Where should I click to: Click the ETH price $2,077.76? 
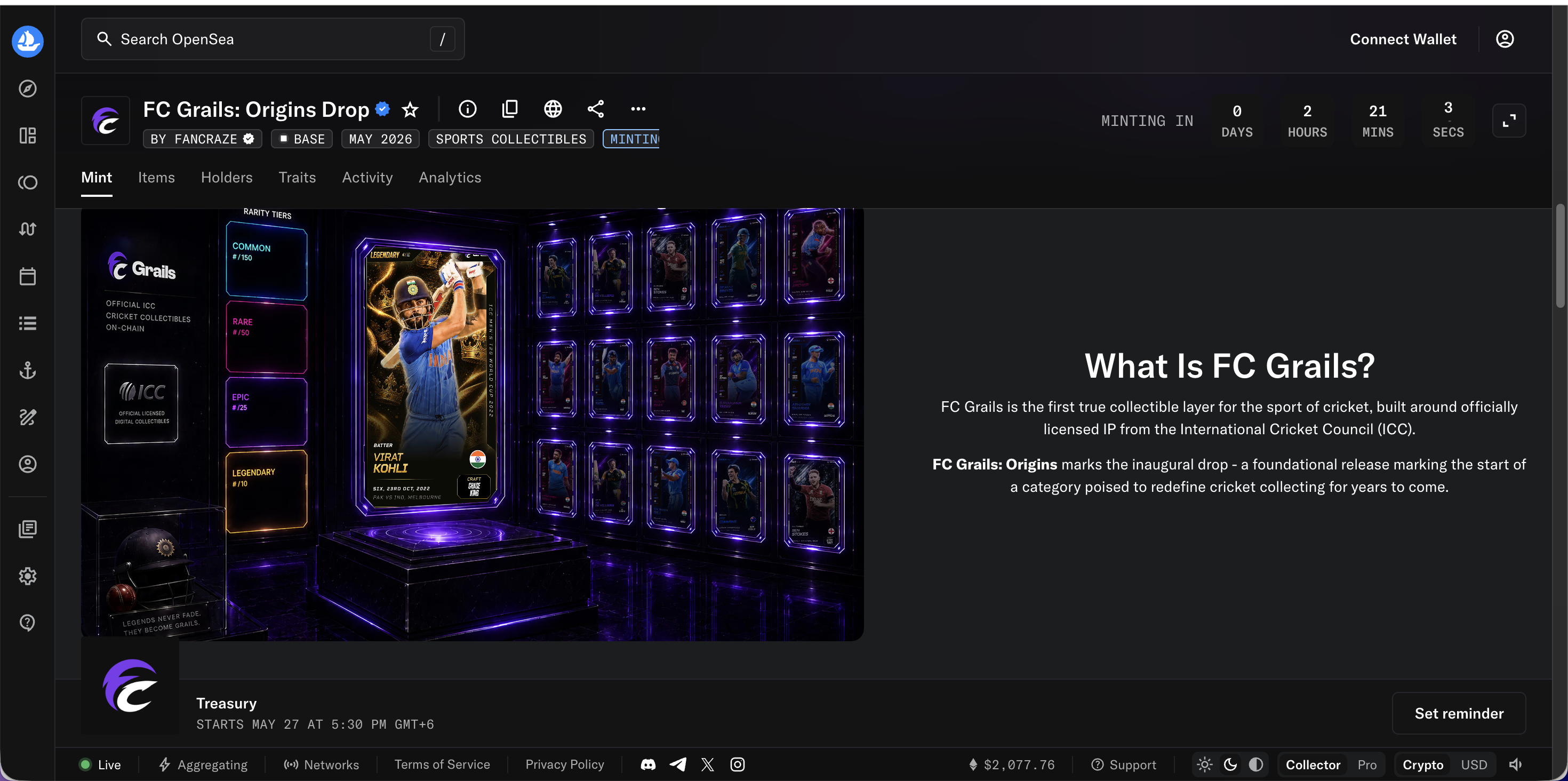(1012, 764)
